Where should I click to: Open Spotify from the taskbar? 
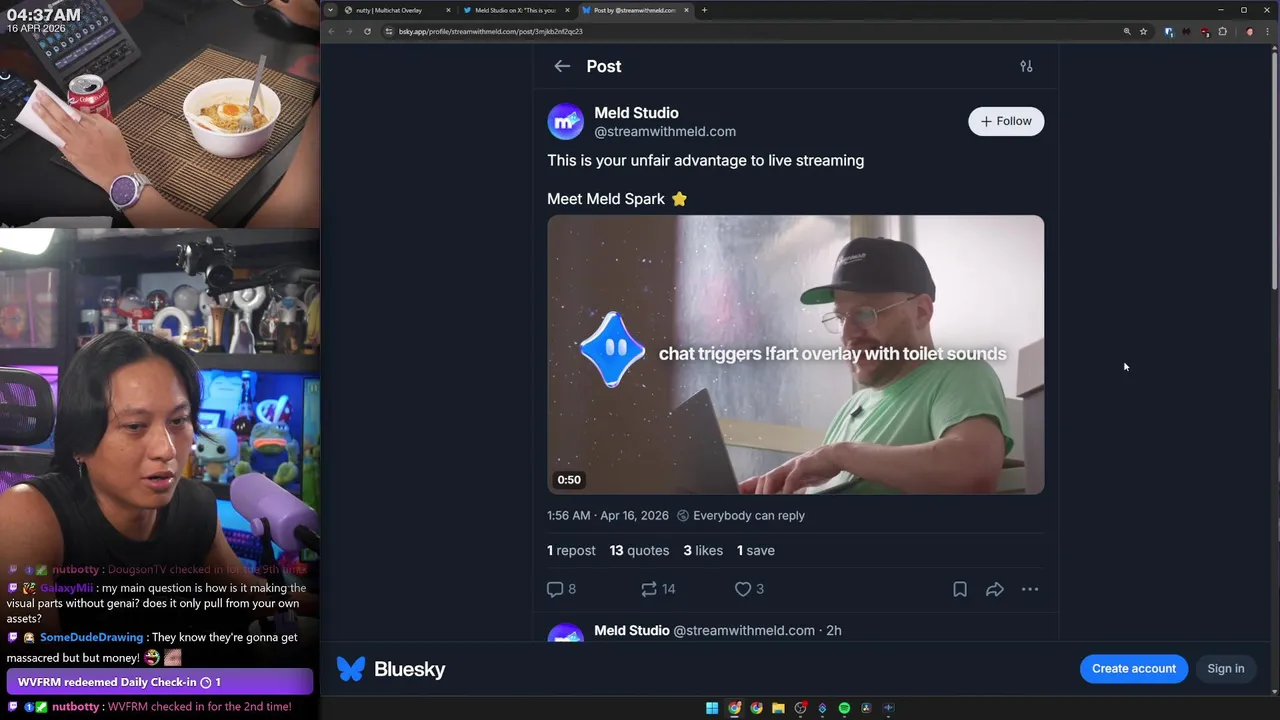point(844,708)
